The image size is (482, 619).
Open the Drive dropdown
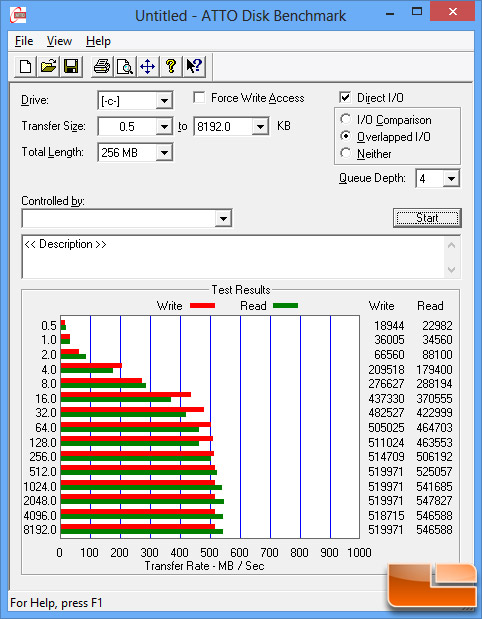(x=164, y=101)
